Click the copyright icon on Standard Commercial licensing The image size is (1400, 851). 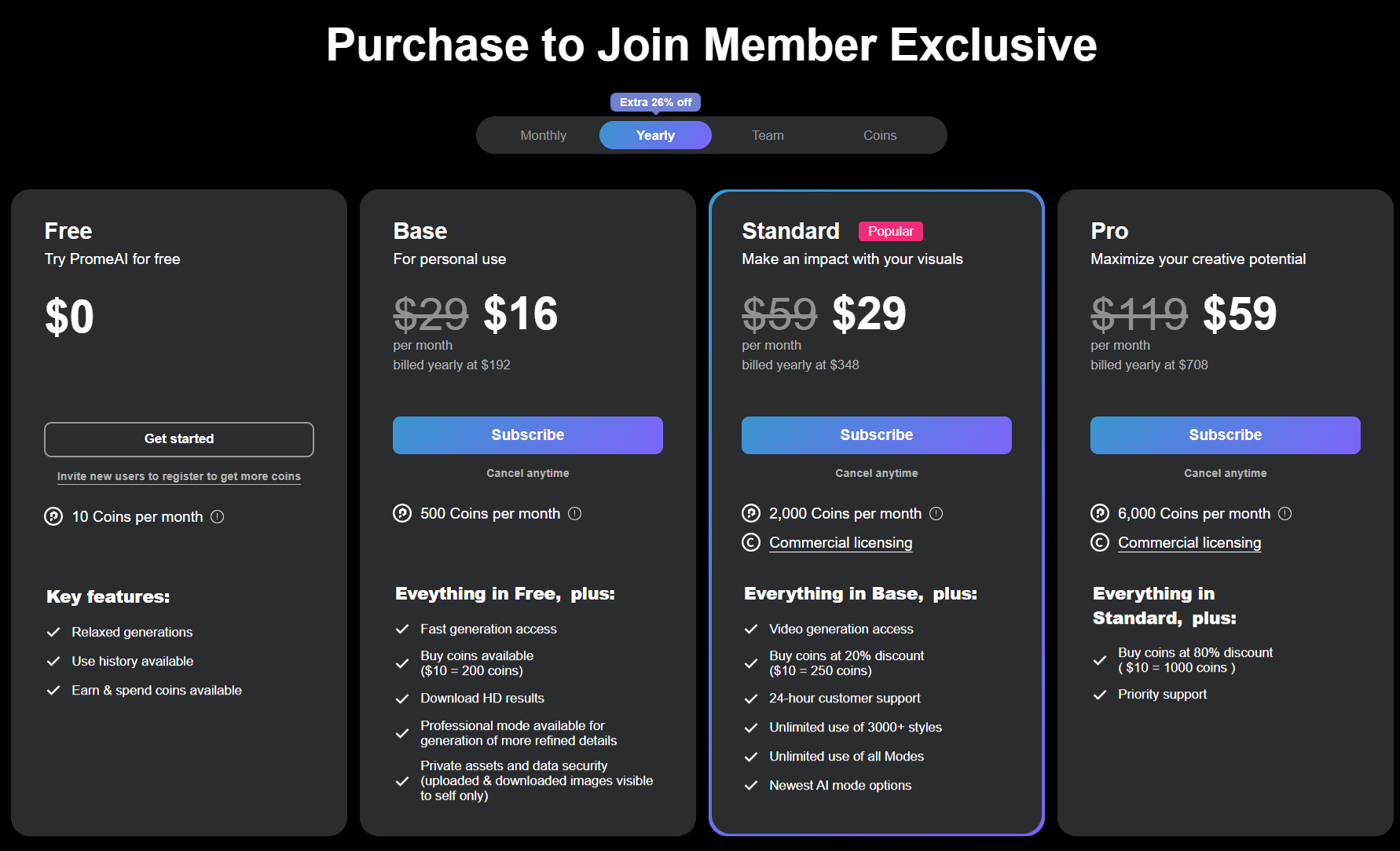(x=750, y=542)
